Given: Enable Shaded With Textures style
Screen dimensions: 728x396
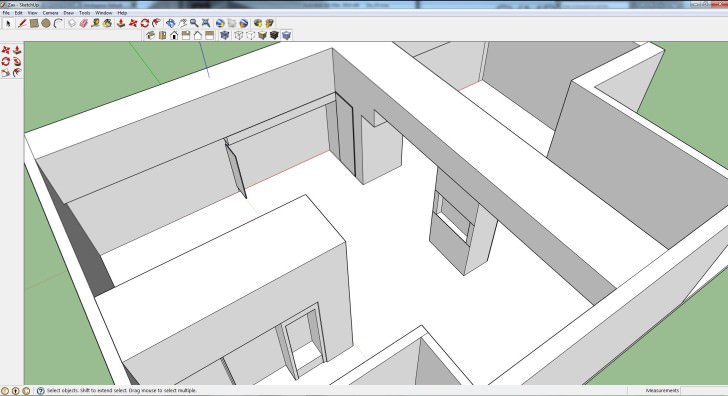Looking at the screenshot, I should click(274, 35).
